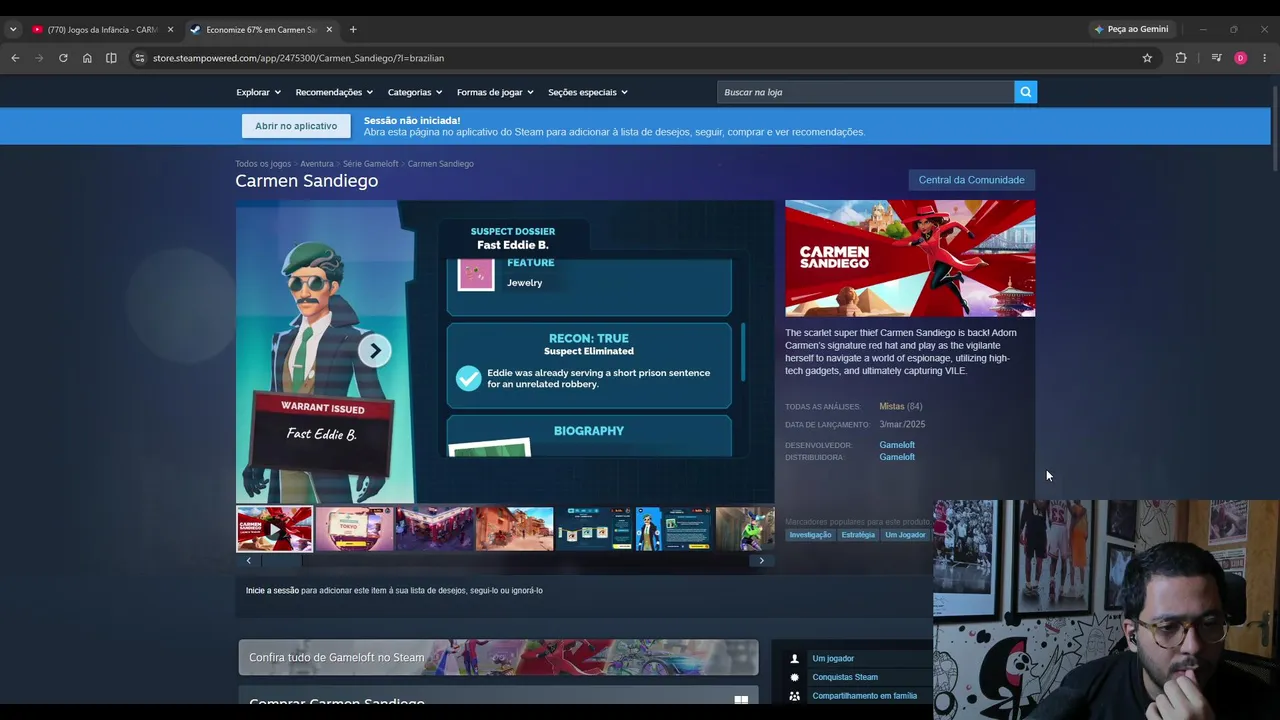View site information icon in address bar
Screen dimensions: 1280x720
[140, 58]
